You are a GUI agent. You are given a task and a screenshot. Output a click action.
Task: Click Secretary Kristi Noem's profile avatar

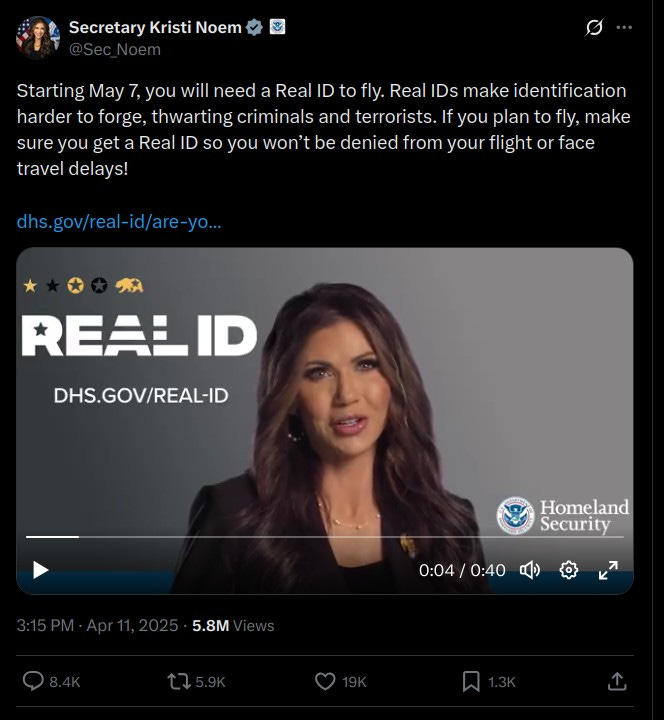coord(38,38)
